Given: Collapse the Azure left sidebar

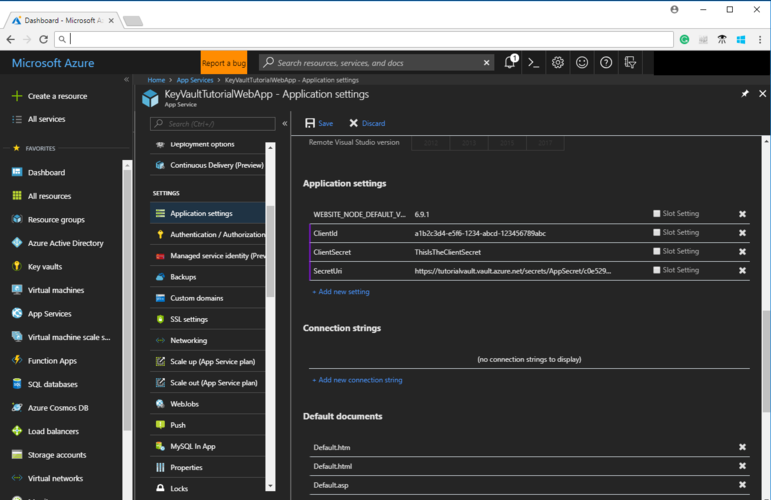Looking at the screenshot, I should tap(126, 79).
